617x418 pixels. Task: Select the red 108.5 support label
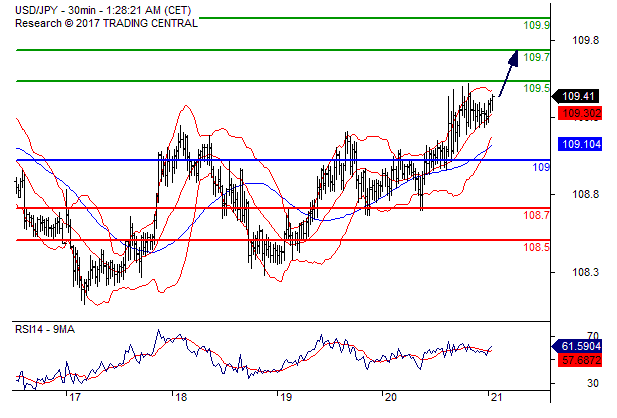click(536, 246)
